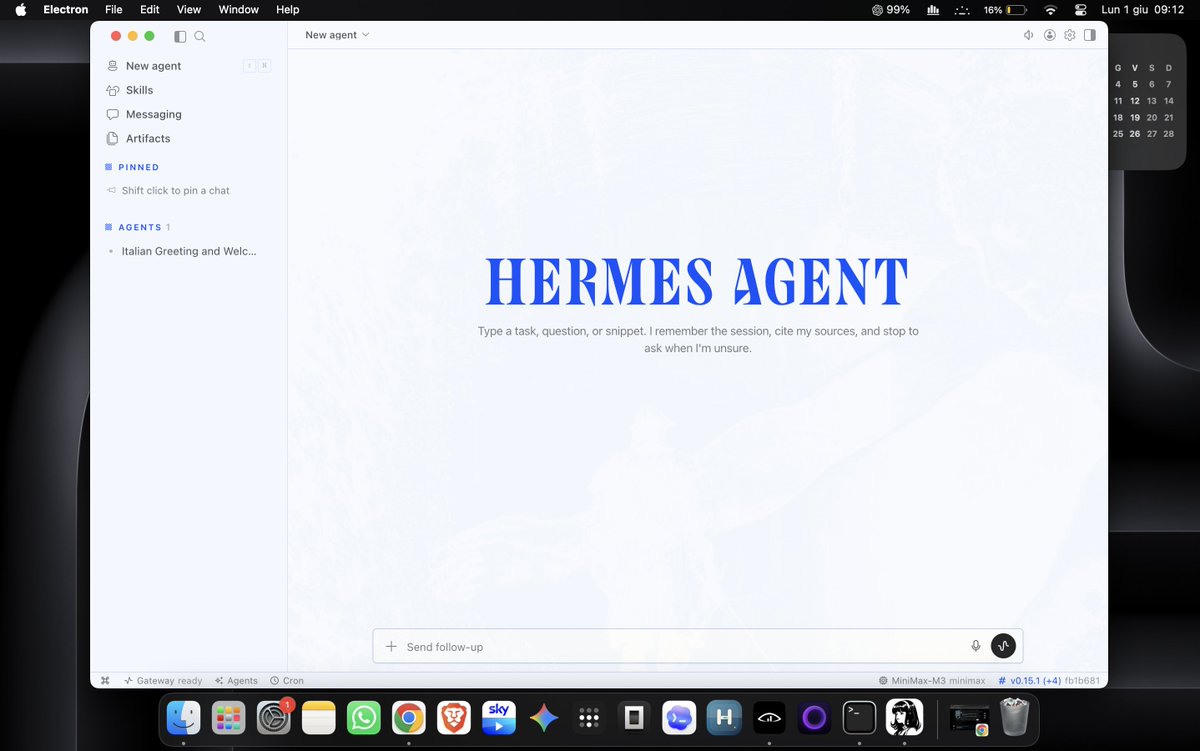
Task: Open the Window menu
Action: 238,10
